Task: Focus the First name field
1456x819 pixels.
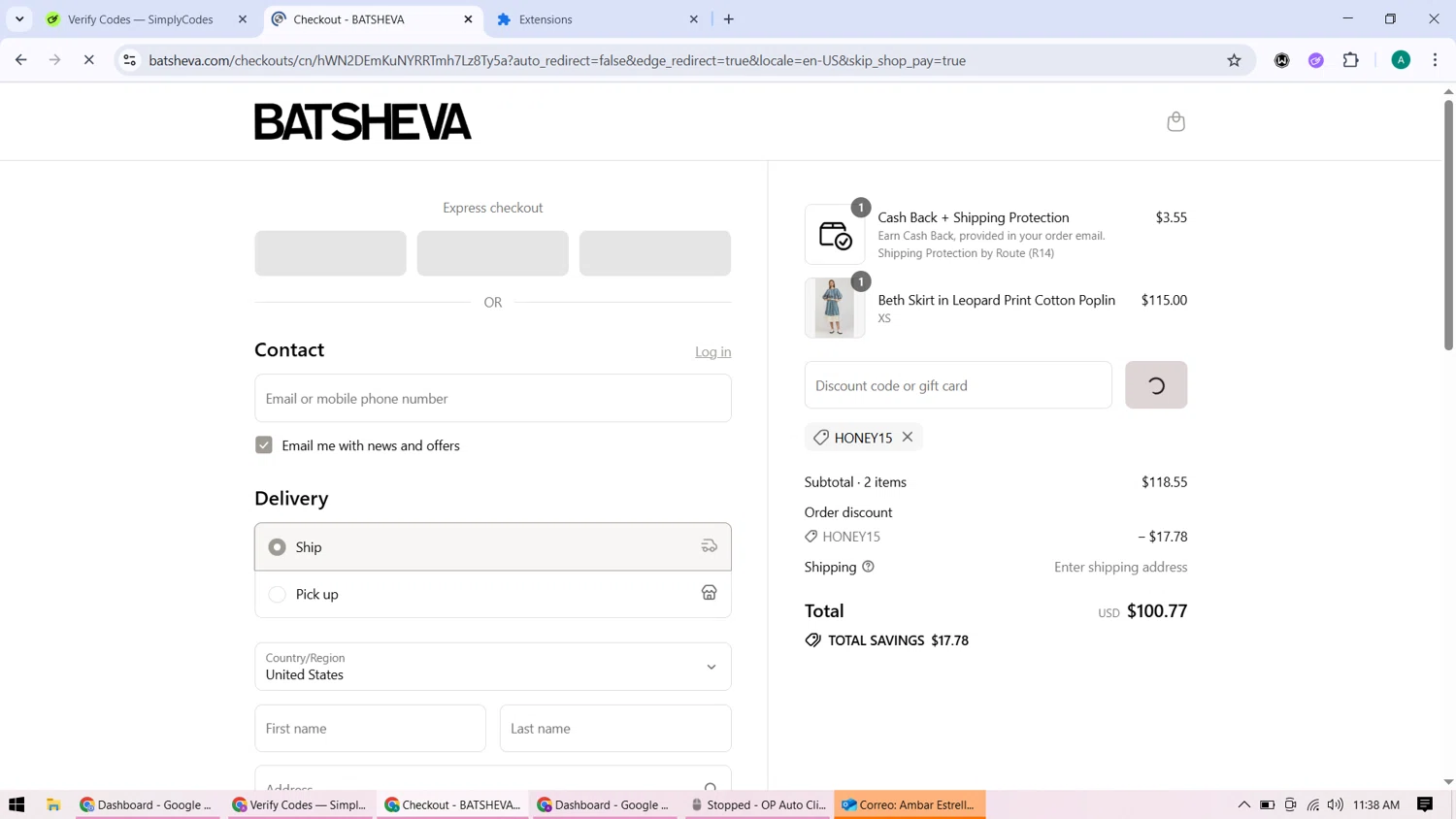Action: click(370, 729)
